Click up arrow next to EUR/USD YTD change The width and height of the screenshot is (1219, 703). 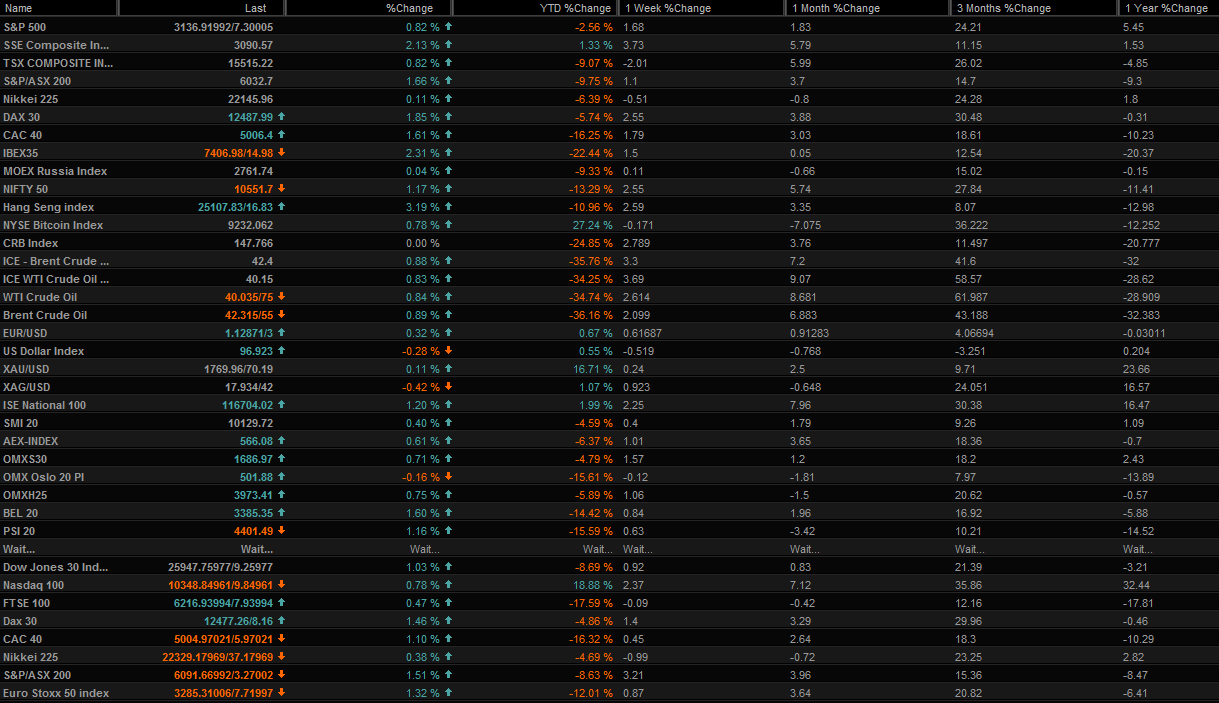coord(616,333)
